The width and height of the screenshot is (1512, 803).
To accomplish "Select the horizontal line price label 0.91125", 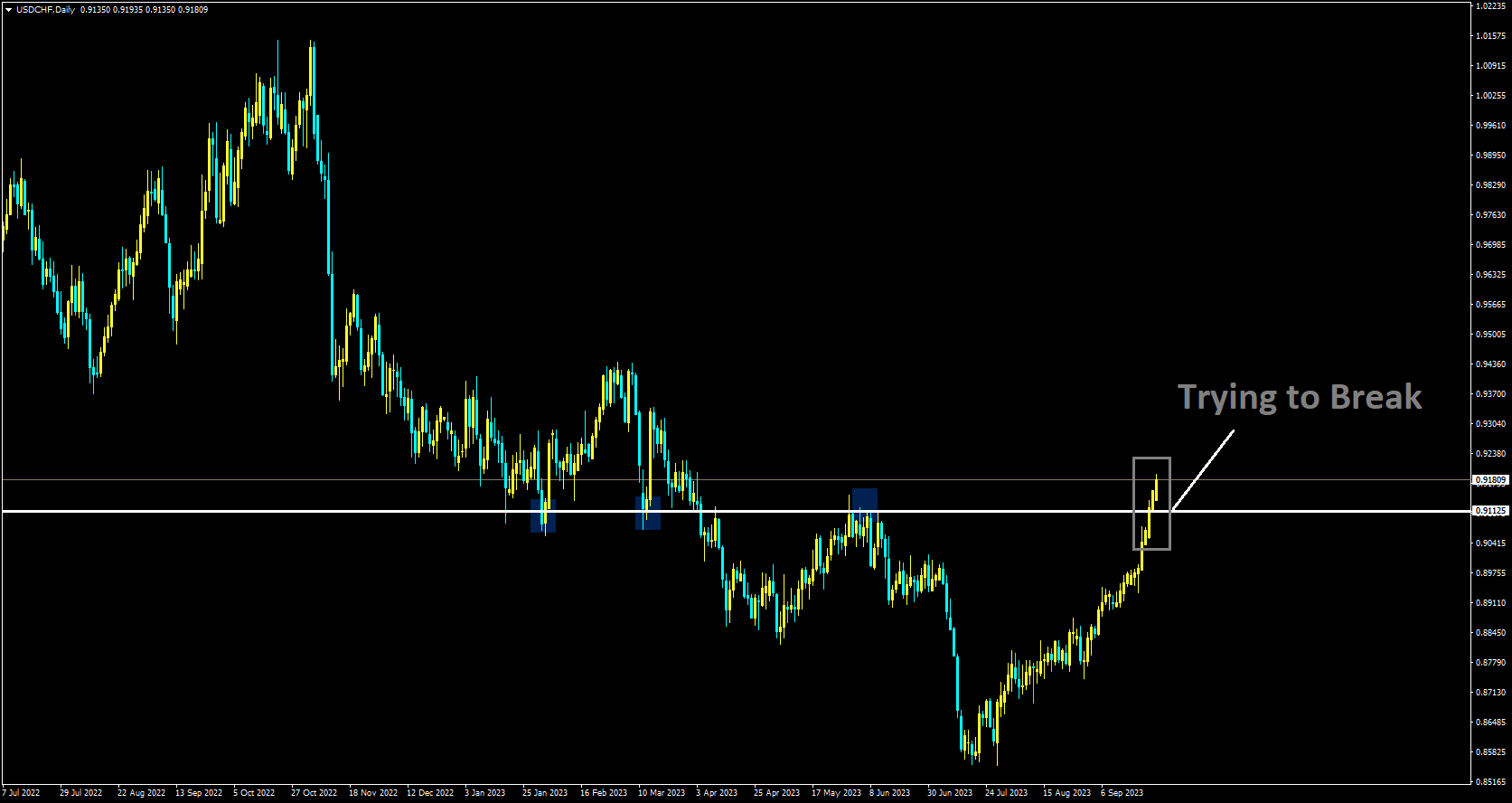I will pyautogui.click(x=1491, y=511).
